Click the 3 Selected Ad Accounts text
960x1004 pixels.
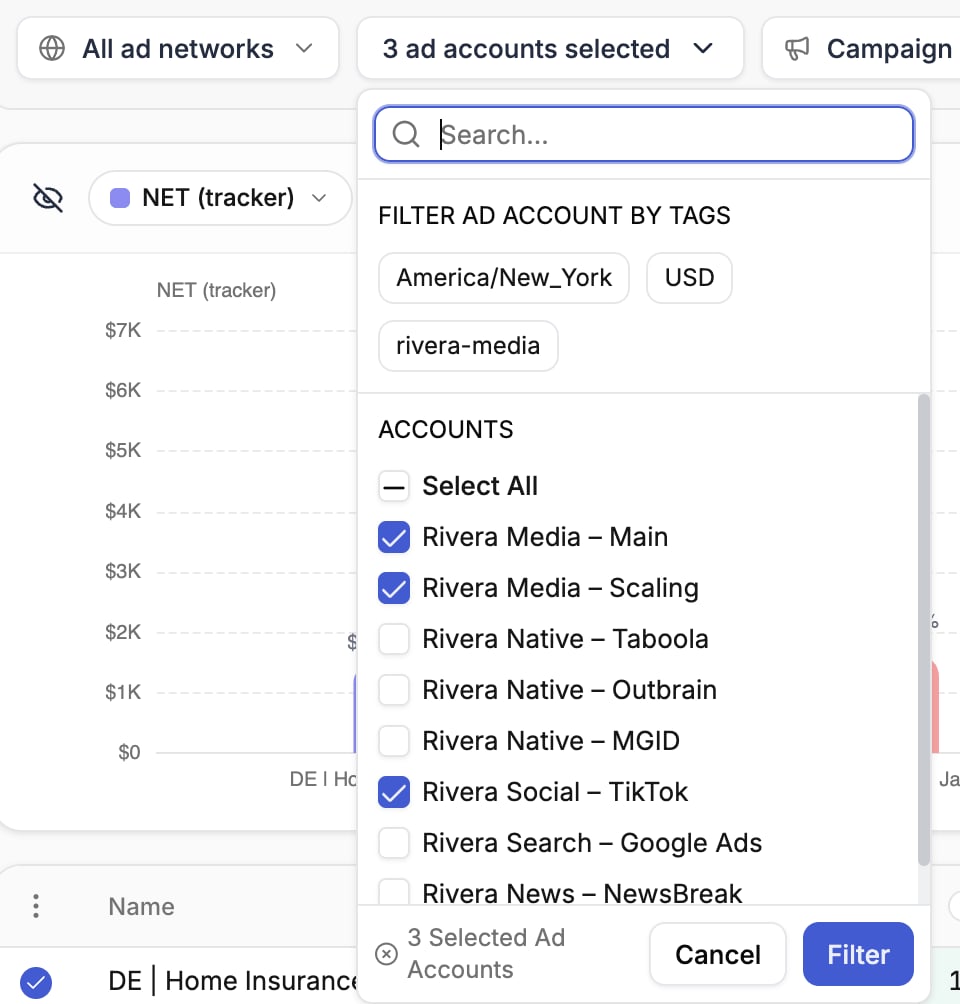click(487, 953)
